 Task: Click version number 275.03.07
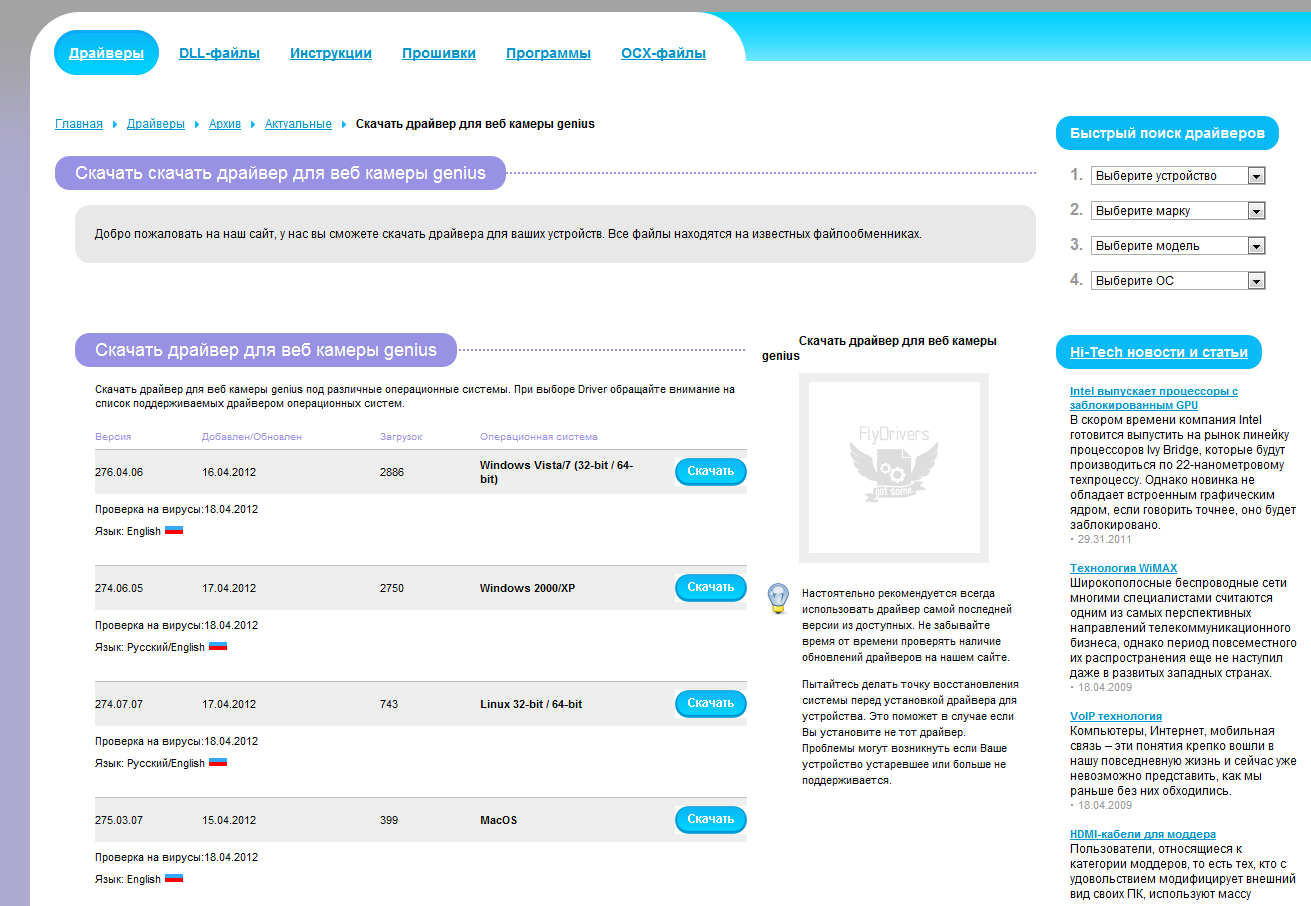pyautogui.click(x=119, y=820)
